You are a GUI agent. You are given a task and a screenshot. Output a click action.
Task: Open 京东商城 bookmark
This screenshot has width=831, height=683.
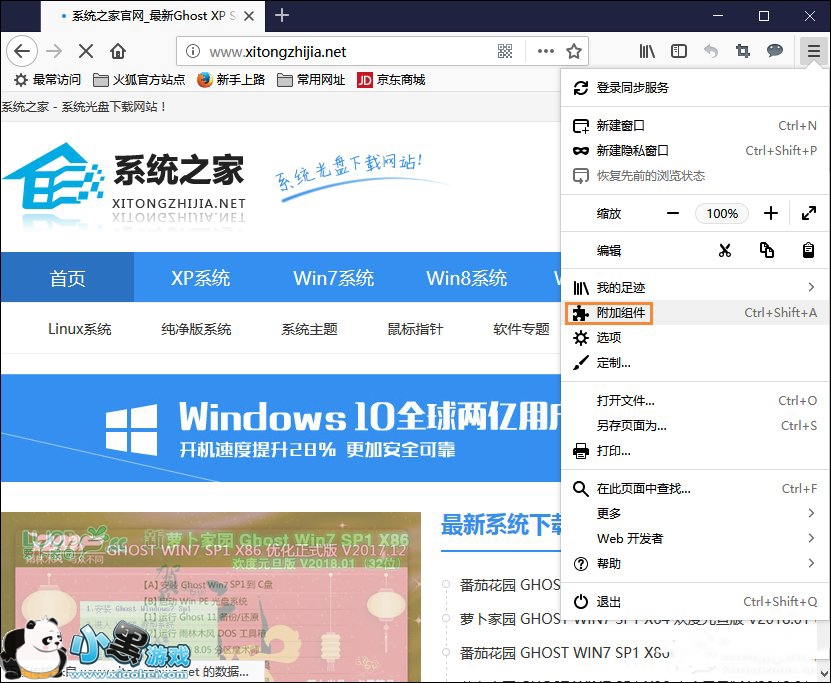coord(391,80)
